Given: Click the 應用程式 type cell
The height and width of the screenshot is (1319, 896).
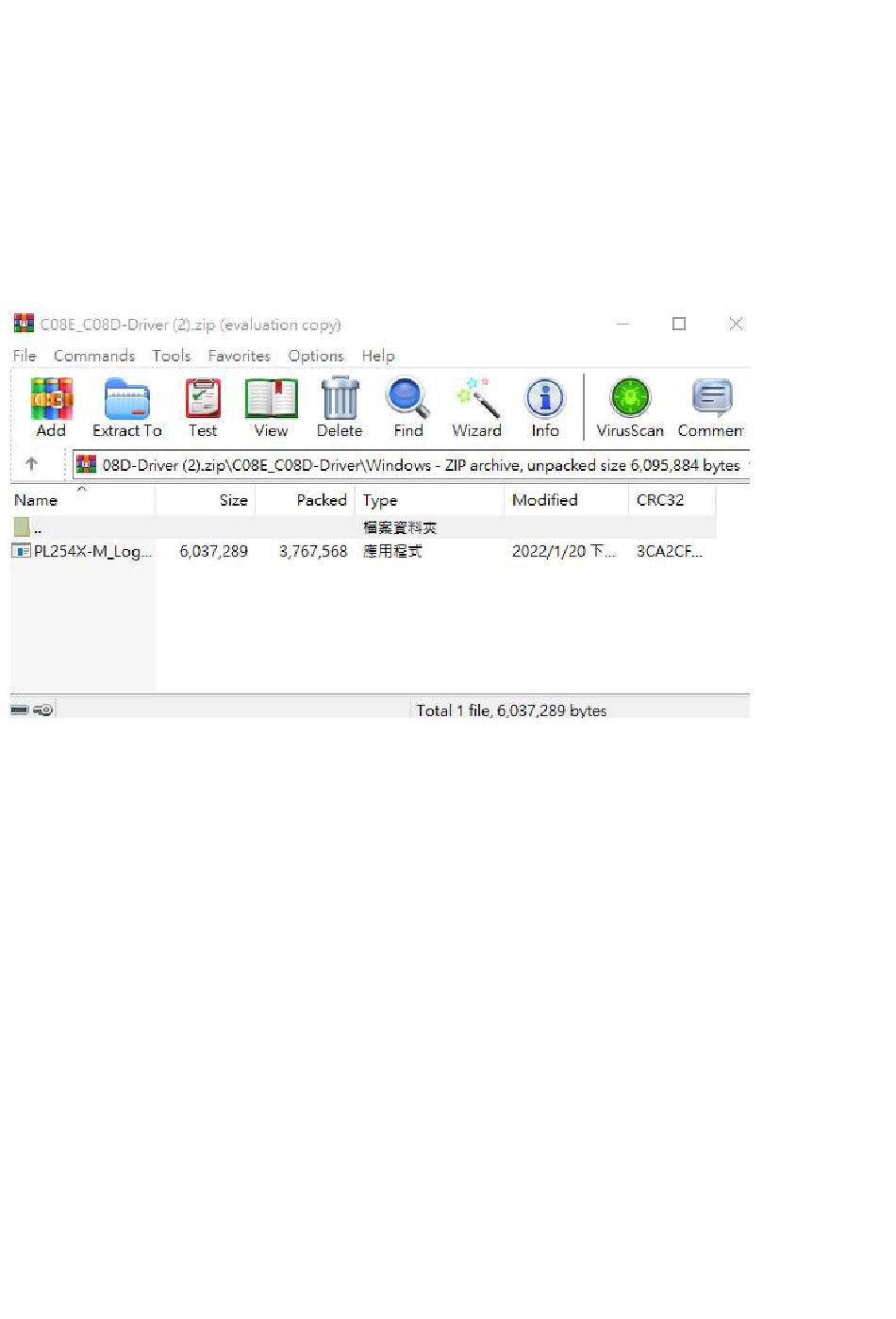Looking at the screenshot, I should tap(392, 551).
